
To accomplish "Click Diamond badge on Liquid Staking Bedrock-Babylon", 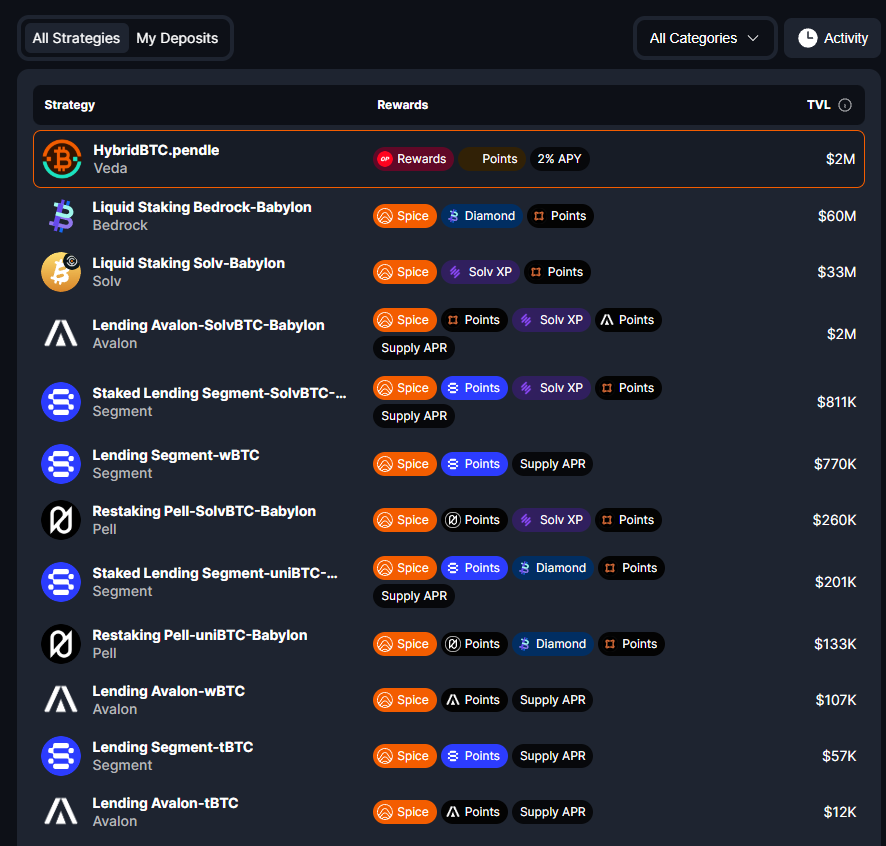I will pyautogui.click(x=481, y=216).
